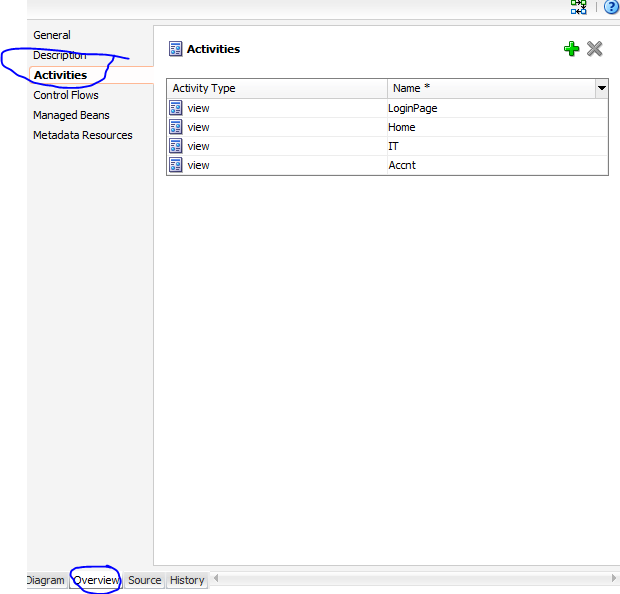Click 'view' type in Accnt row
This screenshot has width=620, height=594.
point(198,165)
